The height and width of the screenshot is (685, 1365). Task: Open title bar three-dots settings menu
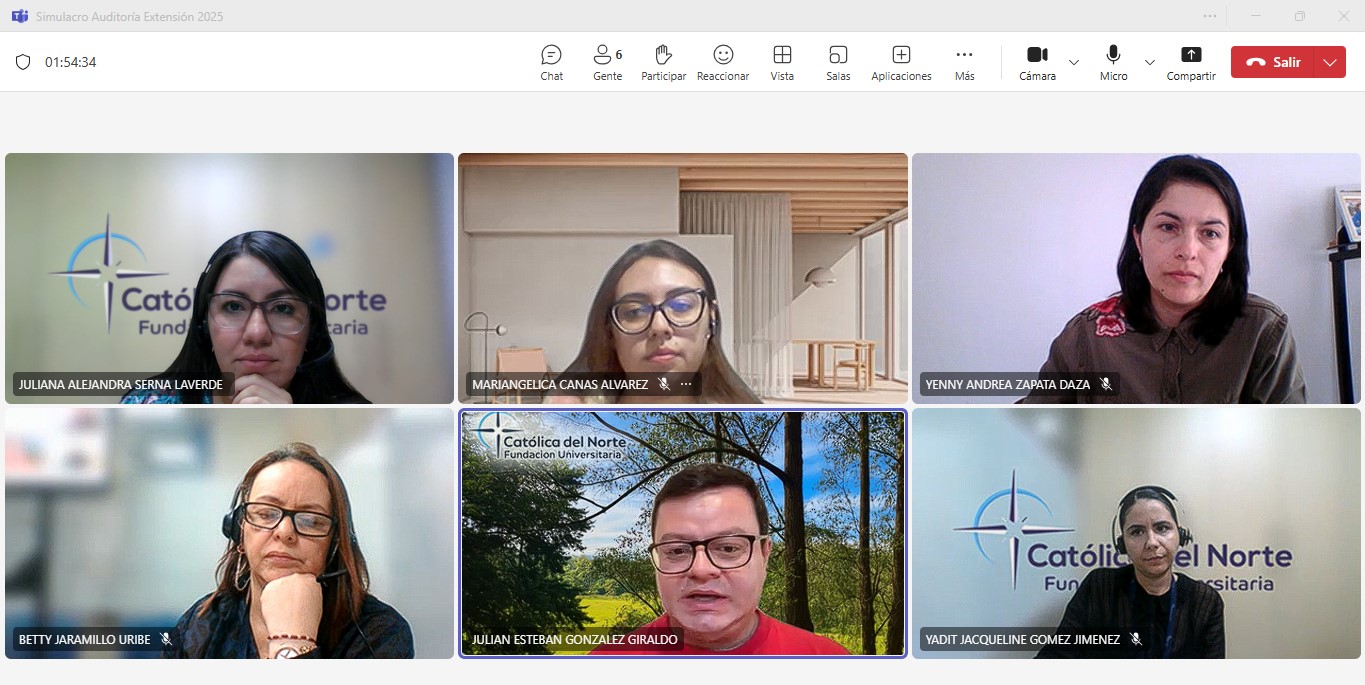pyautogui.click(x=1210, y=16)
